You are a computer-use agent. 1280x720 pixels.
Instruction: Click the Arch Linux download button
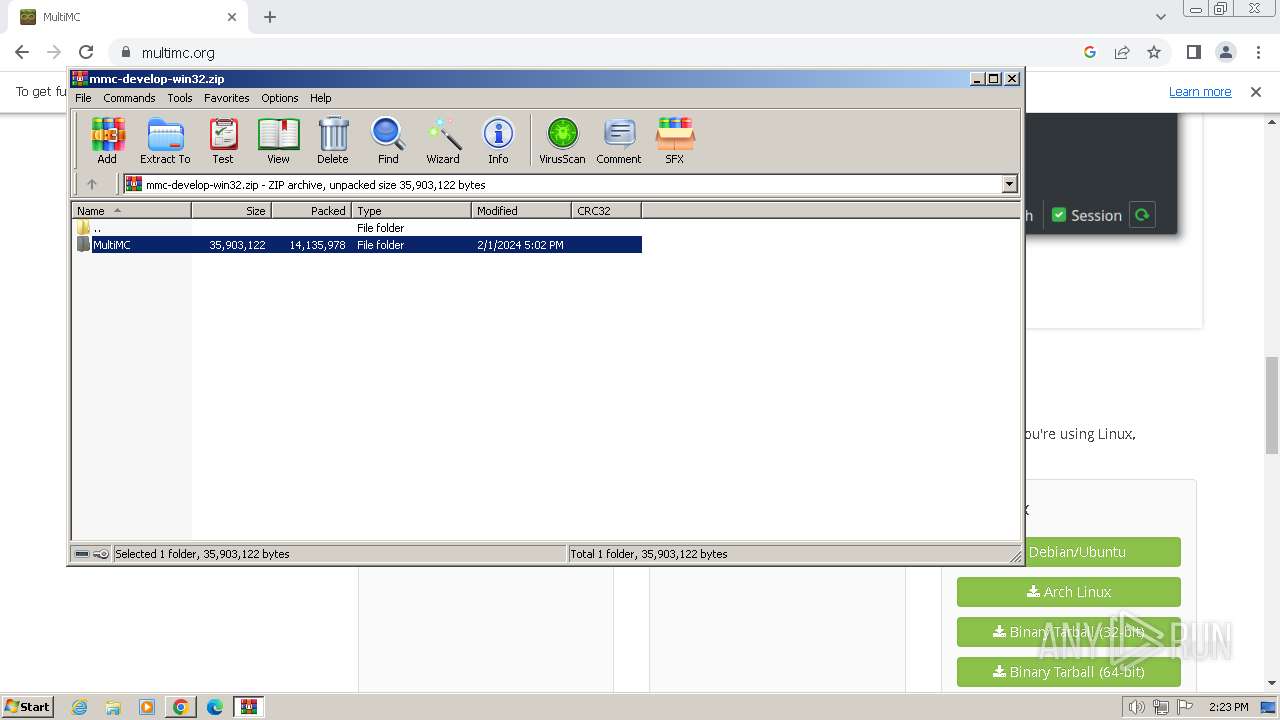1069,592
